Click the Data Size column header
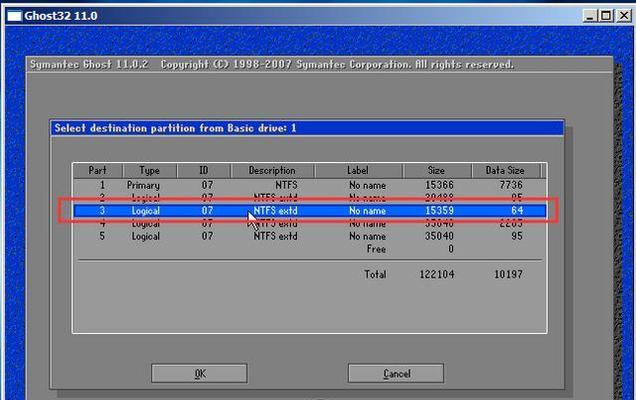636x400 pixels. (505, 170)
